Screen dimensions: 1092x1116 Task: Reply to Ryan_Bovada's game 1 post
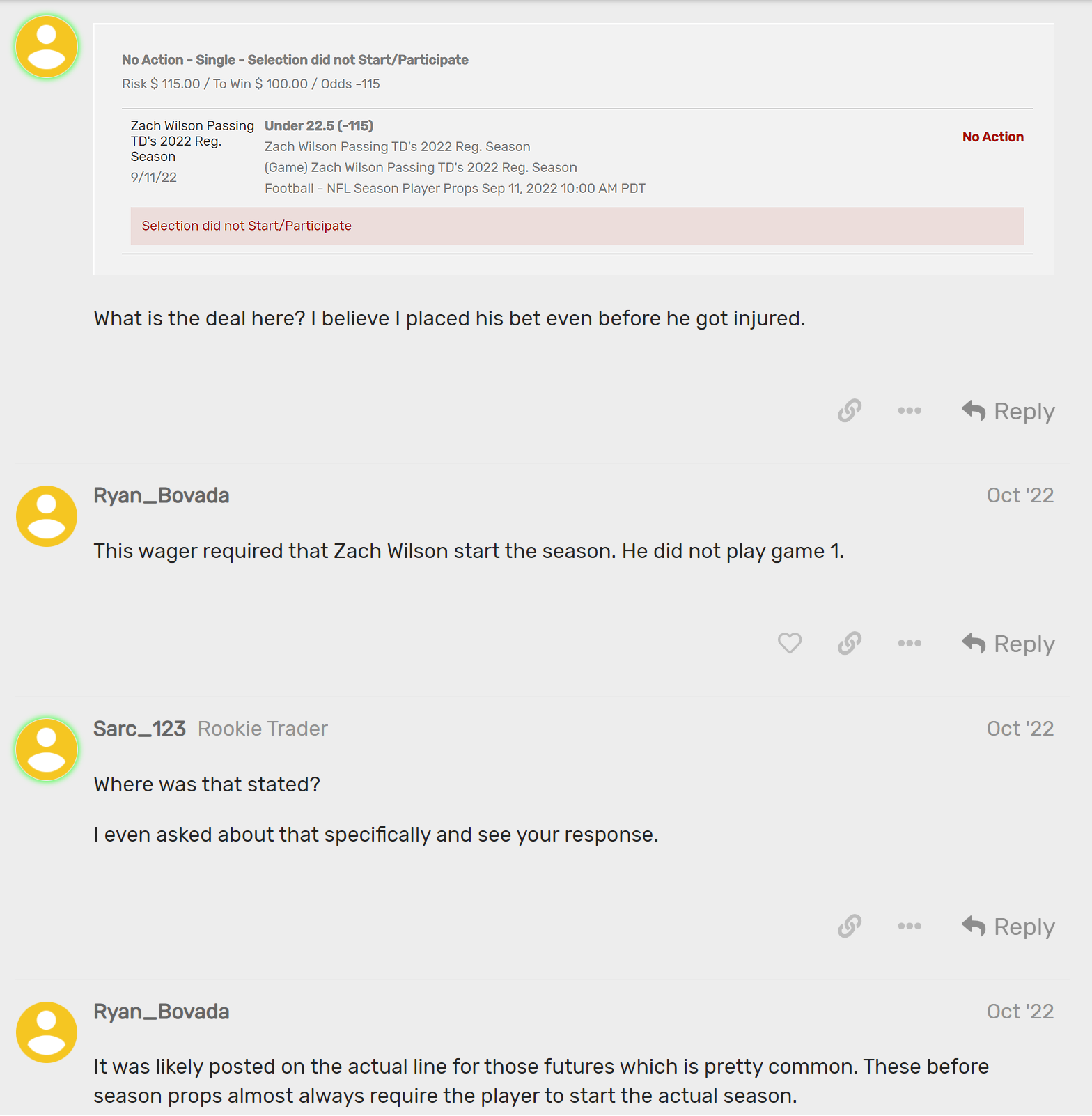pos(1008,644)
